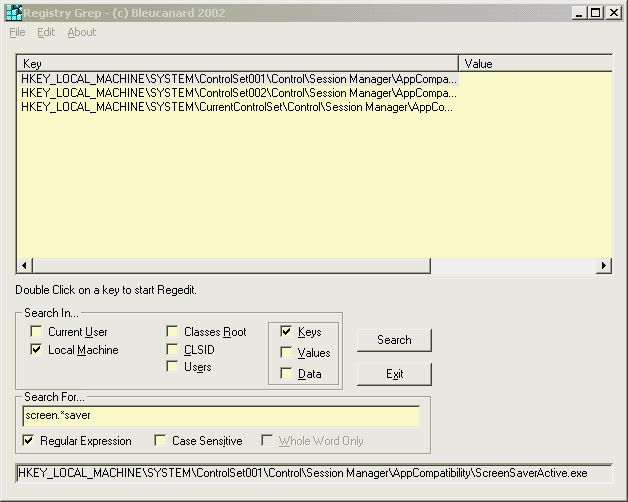Open the File menu
This screenshot has height=502, width=628.
point(17,32)
